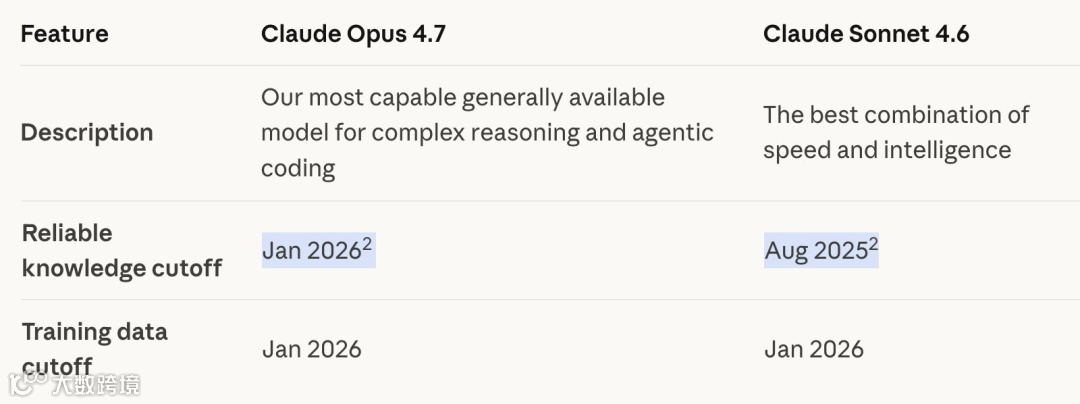Select the Claude Opus 4.7 column header

(353, 34)
